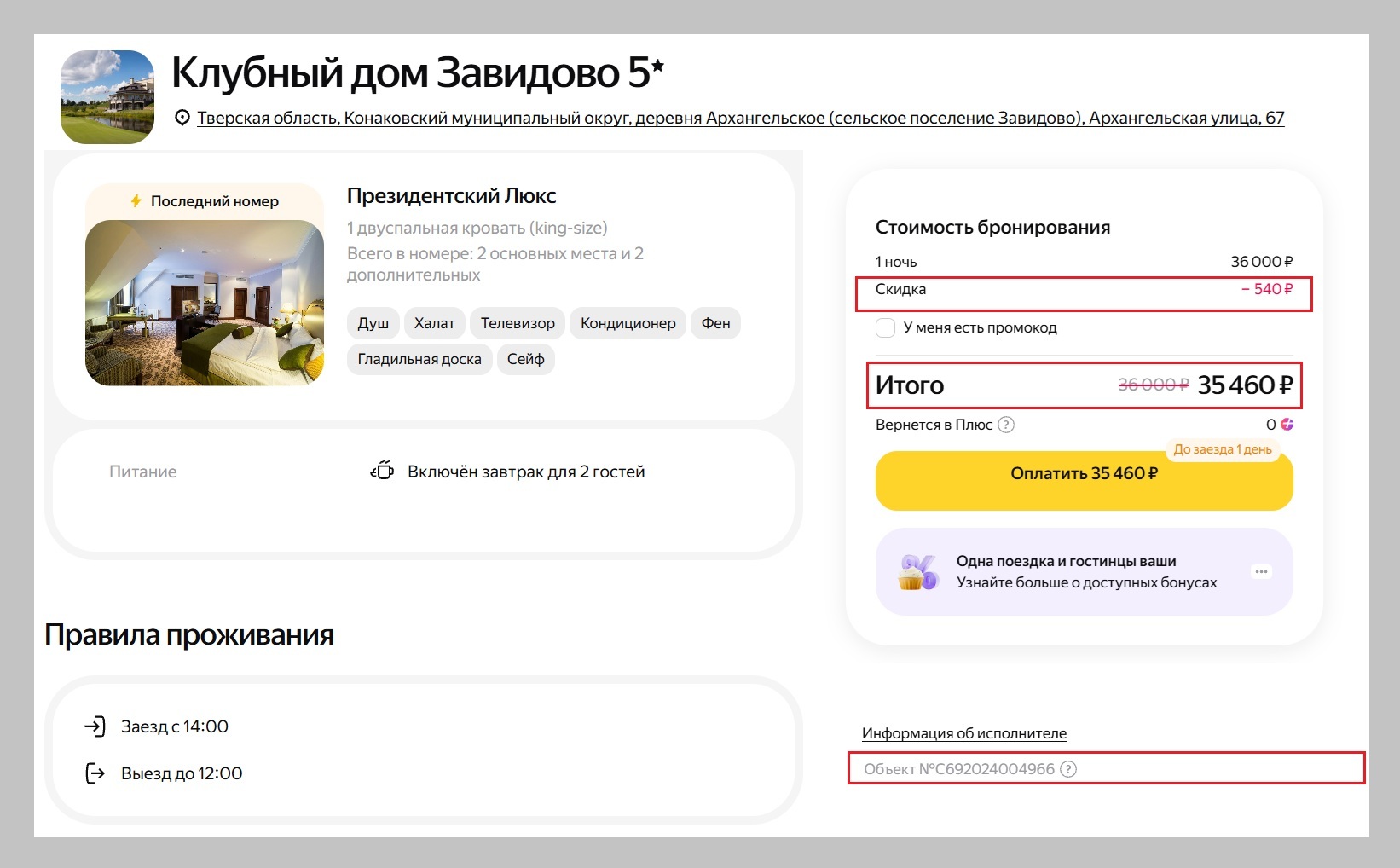Open the Президентский Люкс room photo
Screen dimensions: 1400x868
(205, 302)
